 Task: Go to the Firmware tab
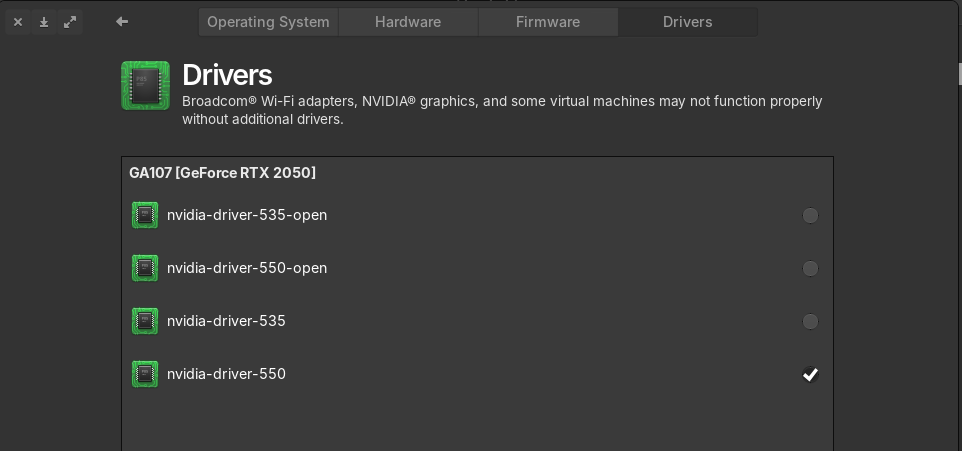[548, 22]
